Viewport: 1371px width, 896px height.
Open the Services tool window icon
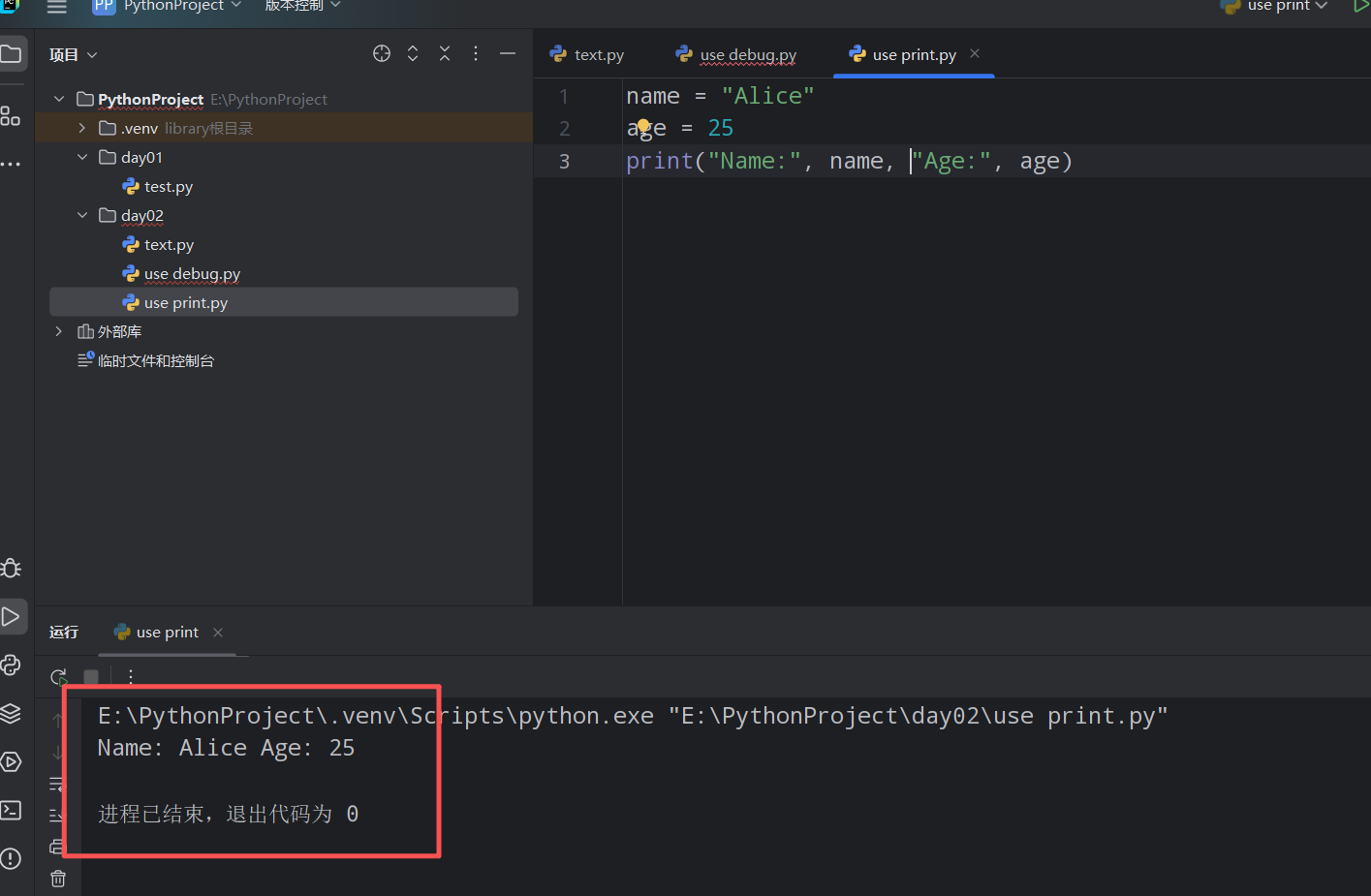12,762
